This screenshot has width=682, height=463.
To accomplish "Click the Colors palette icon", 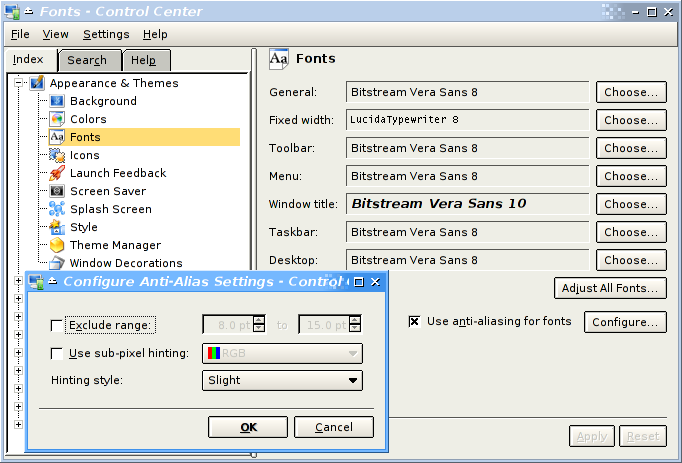I will point(57,119).
